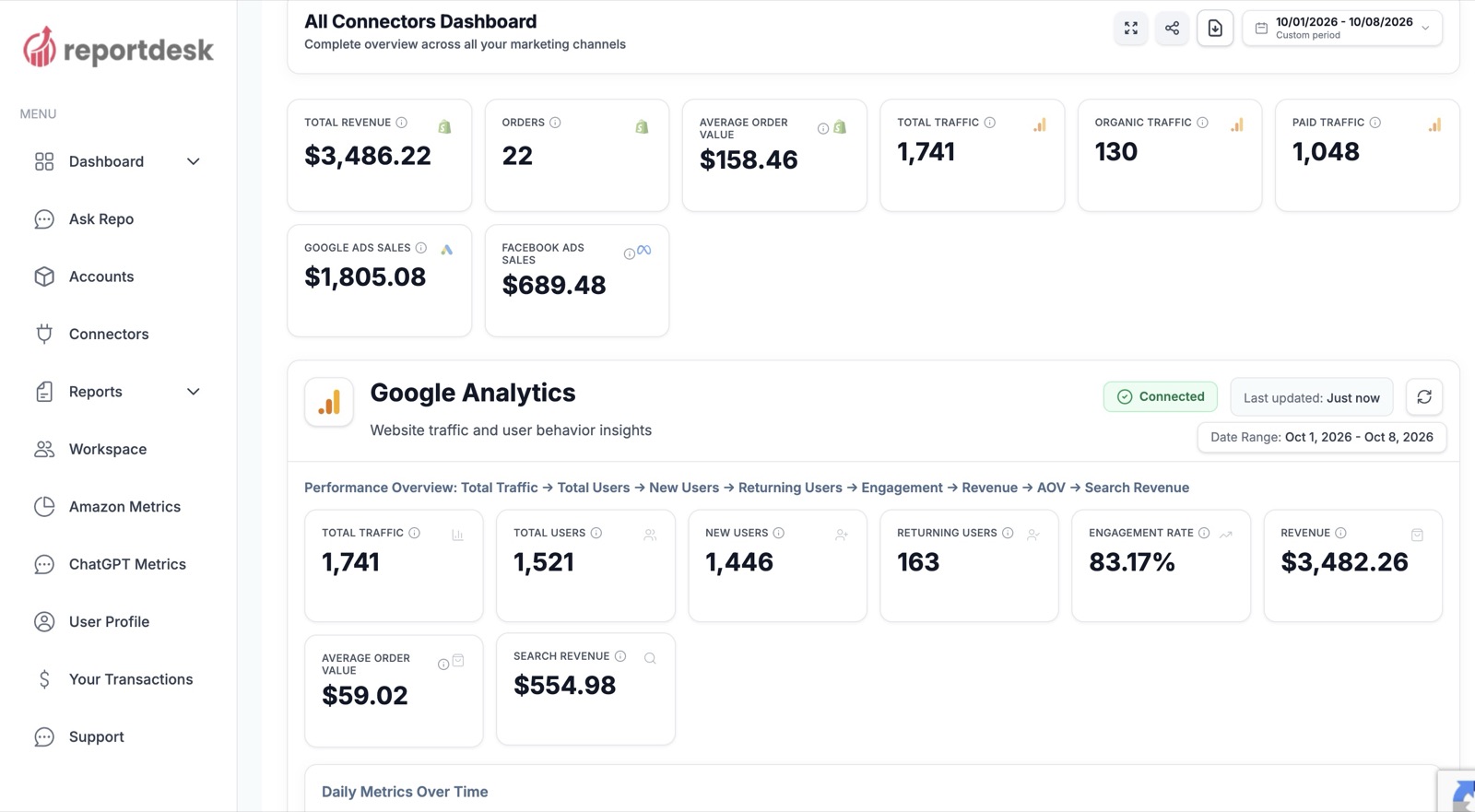This screenshot has width=1475, height=812.
Task: Click the Daily Metrics Over Time heading
Action: 405,792
